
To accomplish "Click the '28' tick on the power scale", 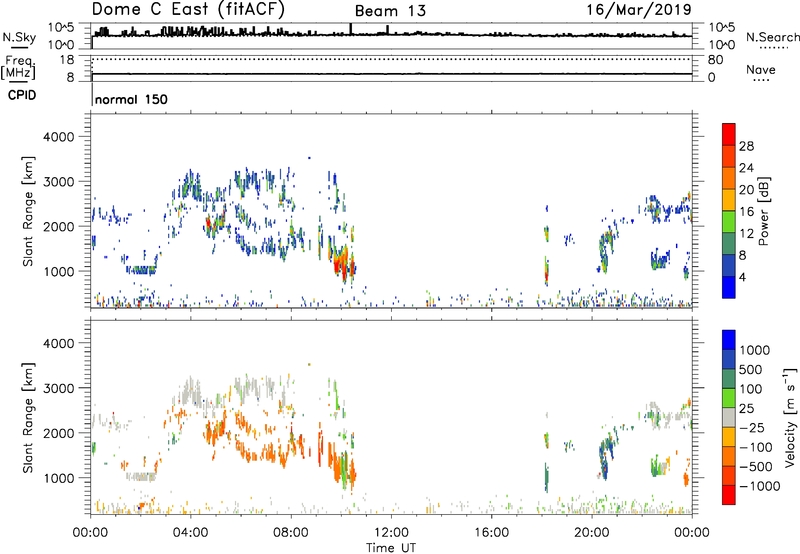I will [x=746, y=146].
